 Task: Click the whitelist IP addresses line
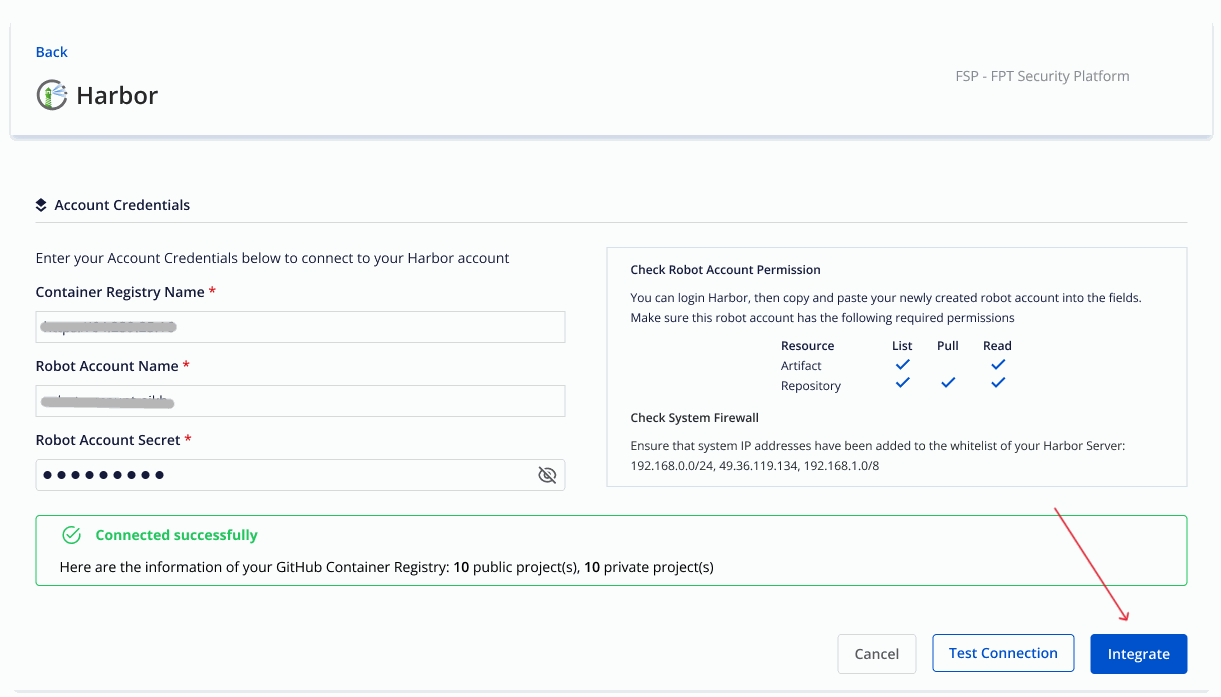pyautogui.click(x=755, y=466)
